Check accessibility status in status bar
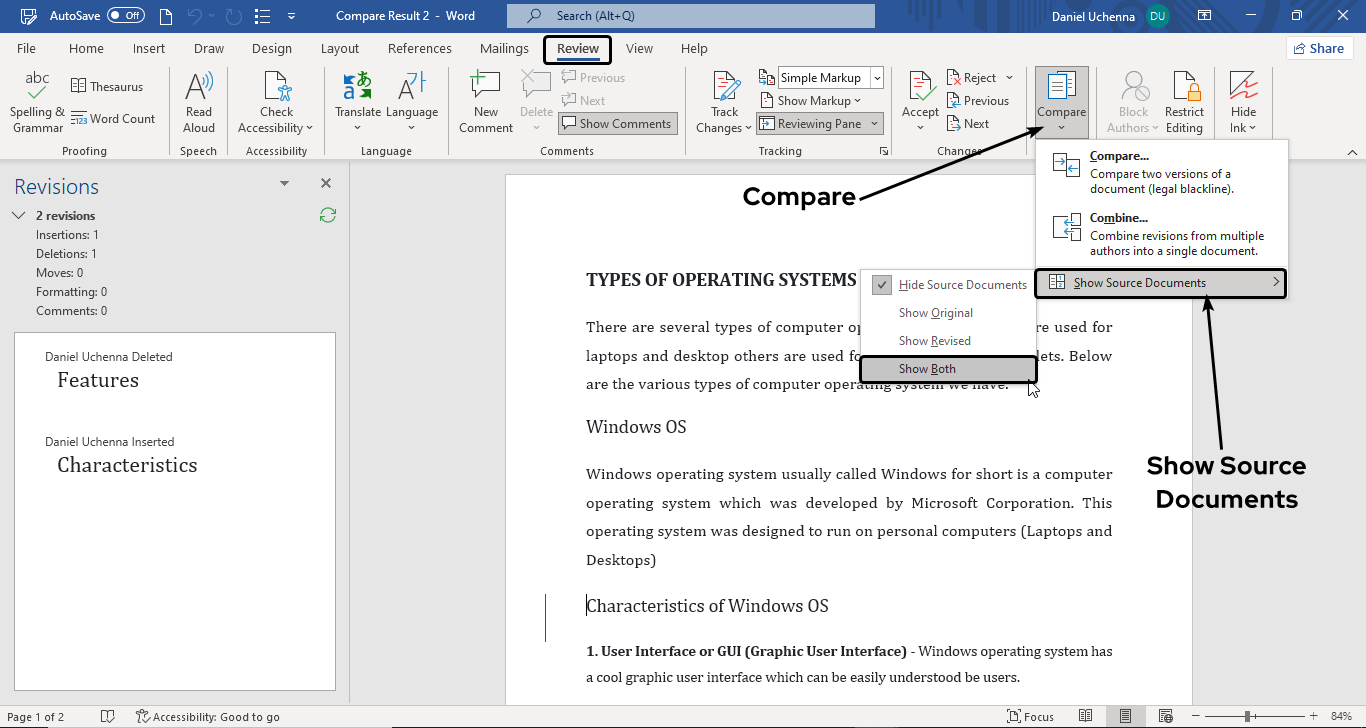Viewport: 1366px width, 728px height. point(208,716)
